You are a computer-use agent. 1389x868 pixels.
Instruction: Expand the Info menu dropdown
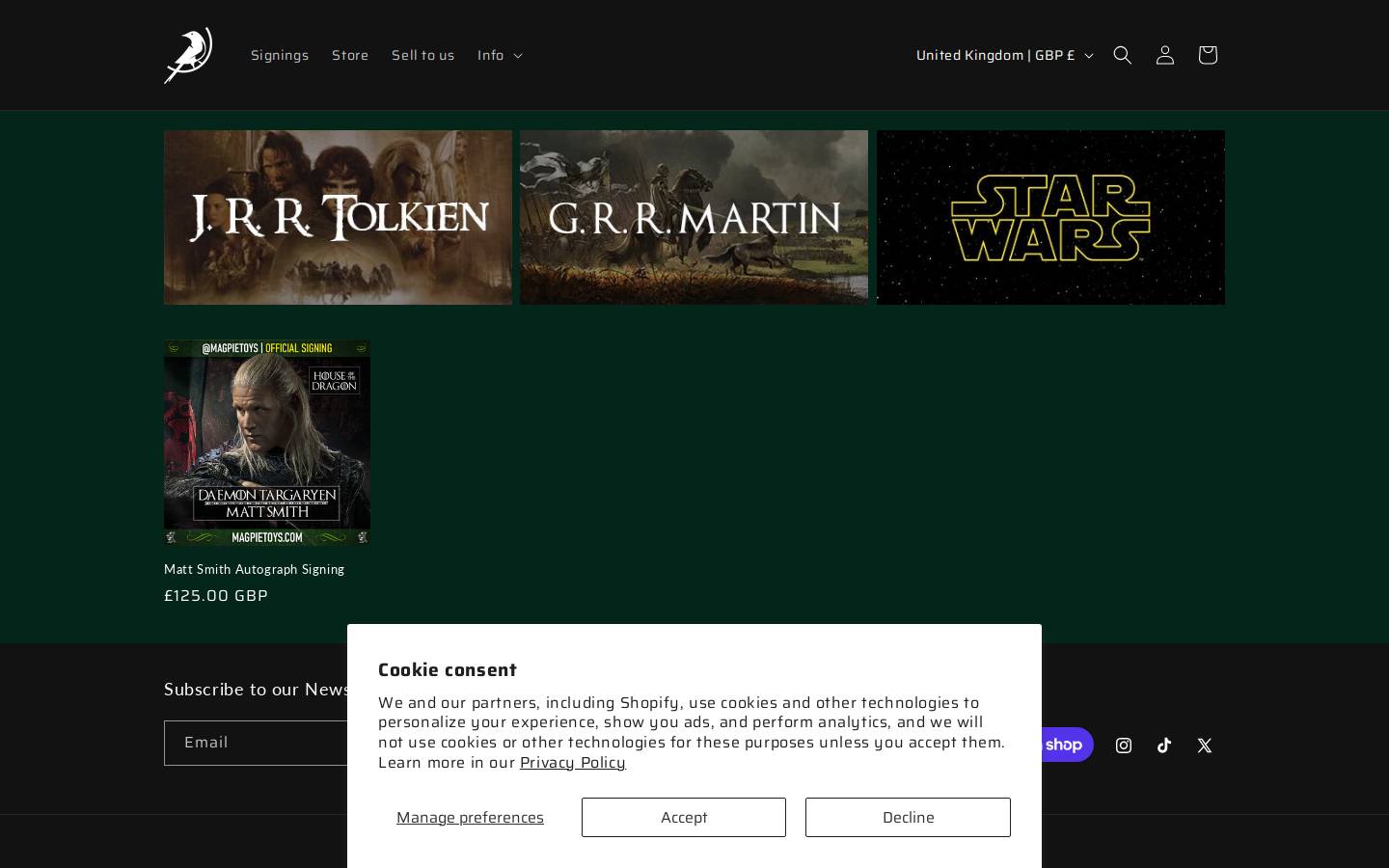click(x=500, y=55)
